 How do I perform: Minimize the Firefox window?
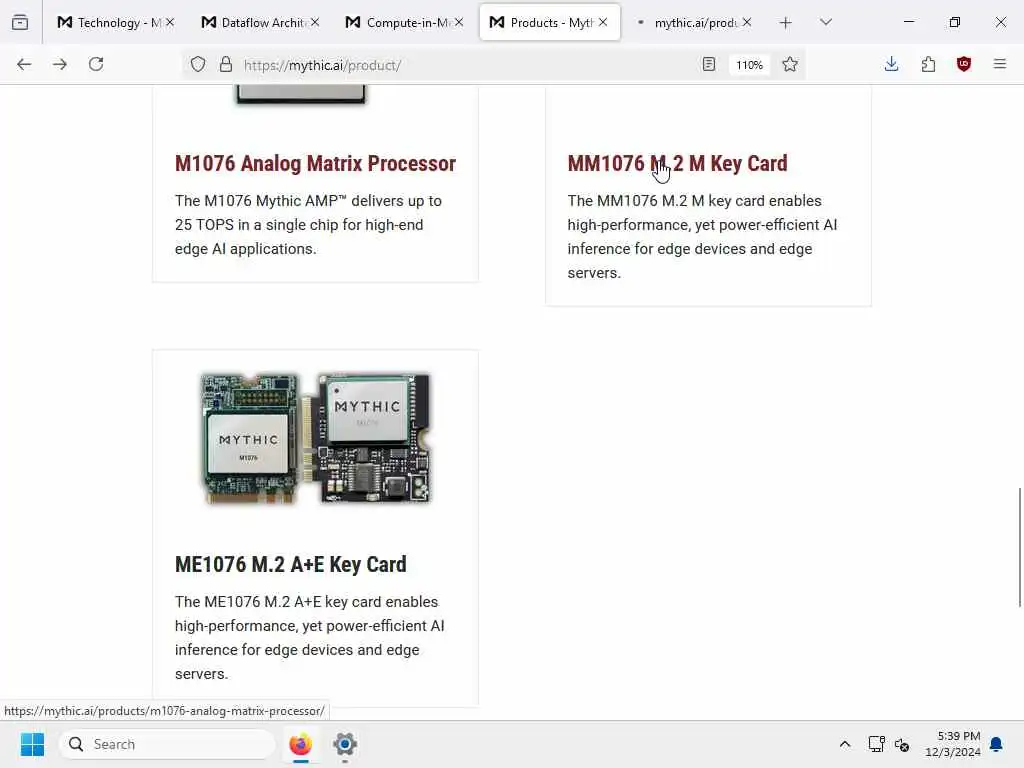coord(909,22)
